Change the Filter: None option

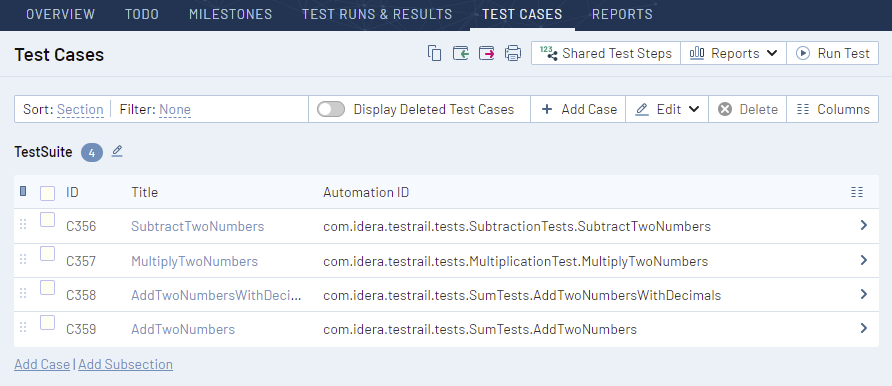[175, 109]
